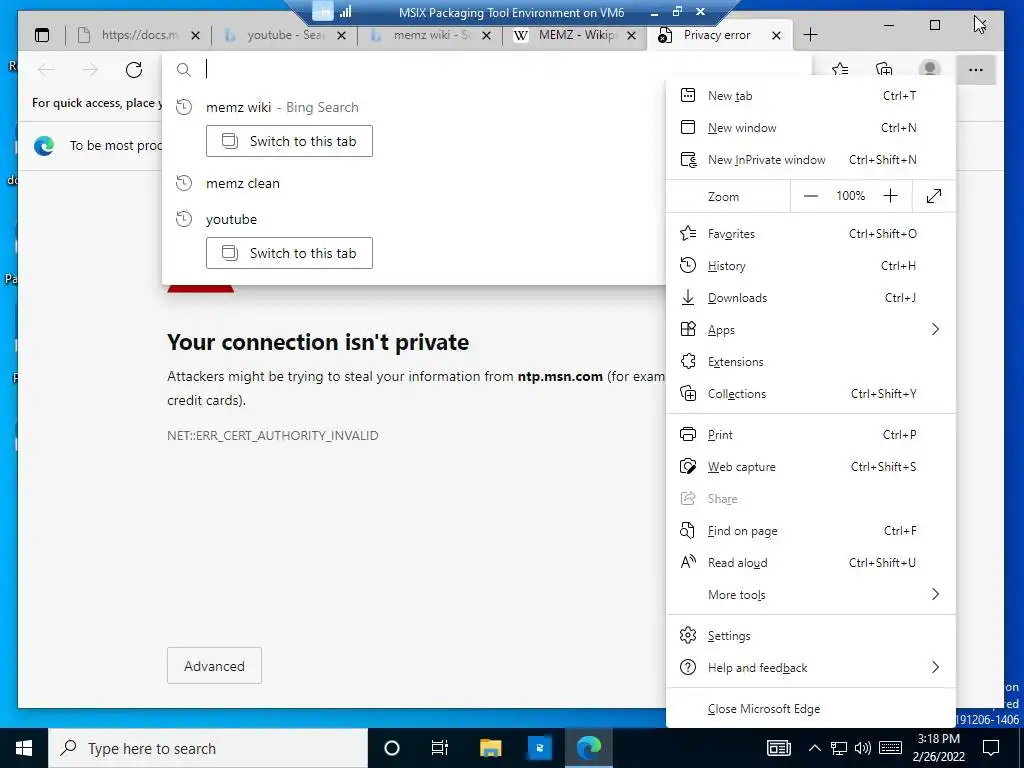1024x768 pixels.
Task: Open New InPrivate window from menu
Action: [810, 160]
